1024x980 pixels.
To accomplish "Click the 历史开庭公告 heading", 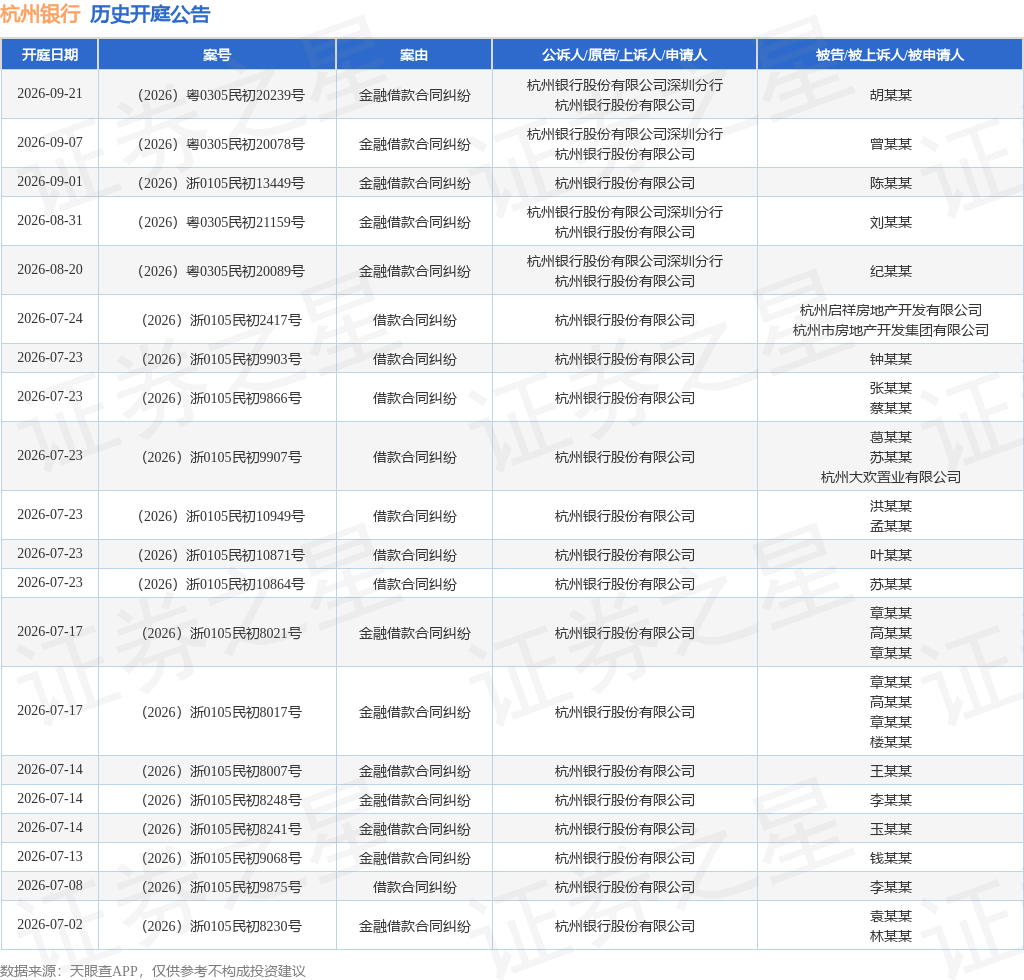I will [150, 14].
